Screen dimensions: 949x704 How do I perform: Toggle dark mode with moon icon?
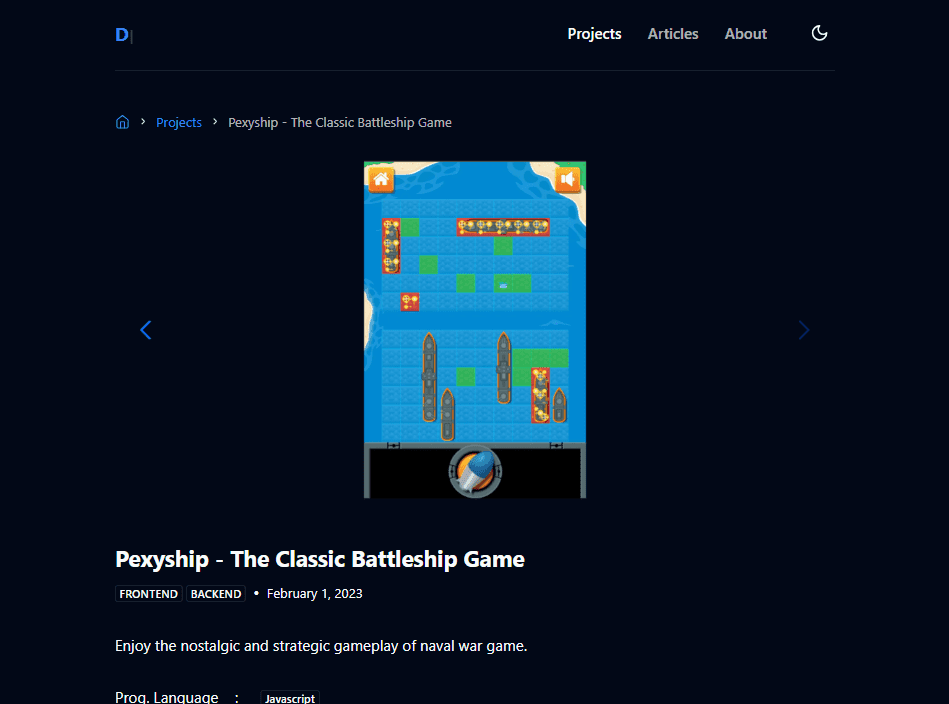pos(819,34)
